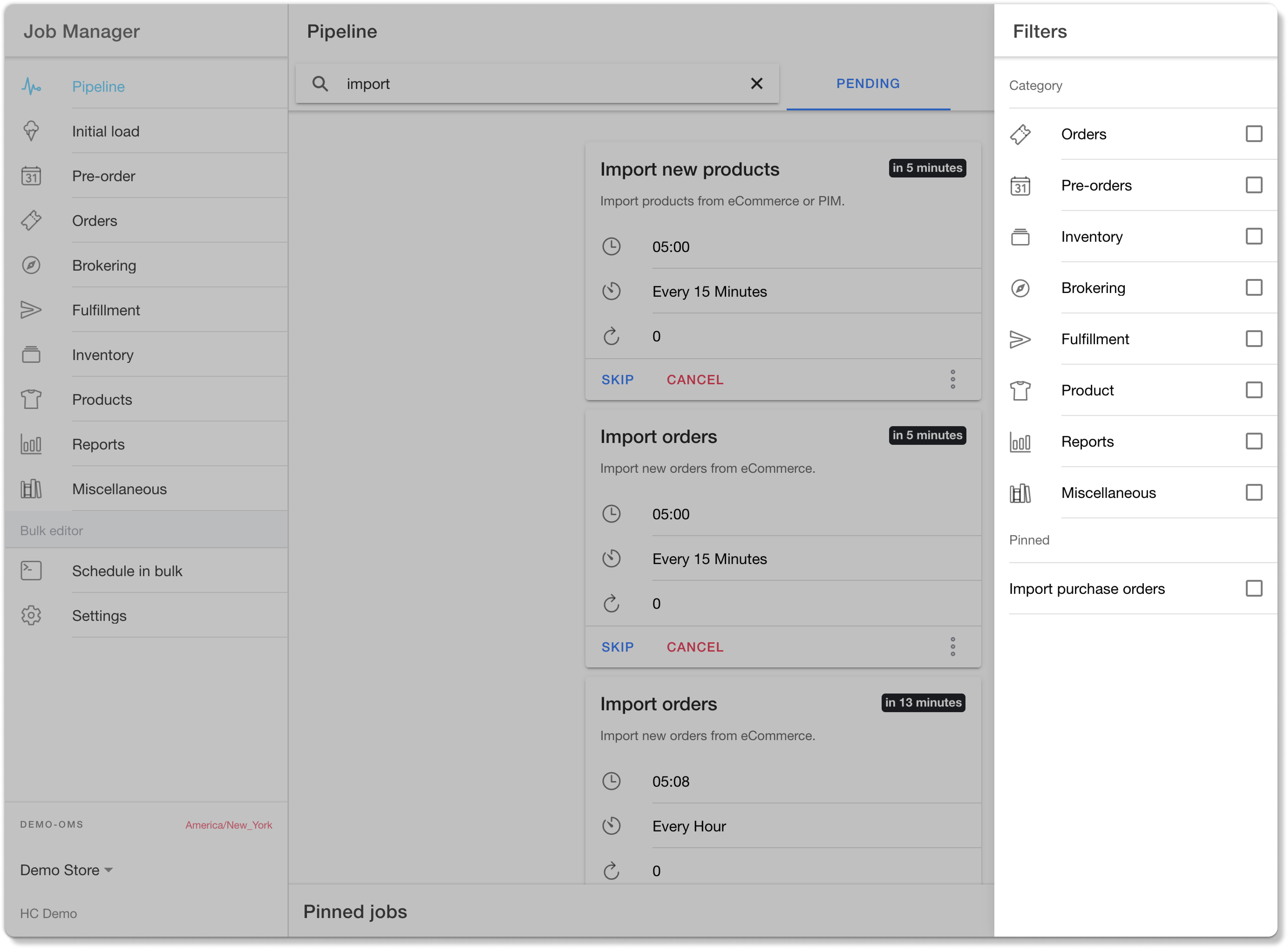The width and height of the screenshot is (1288, 949).
Task: Skip the Import new products job
Action: click(x=618, y=380)
